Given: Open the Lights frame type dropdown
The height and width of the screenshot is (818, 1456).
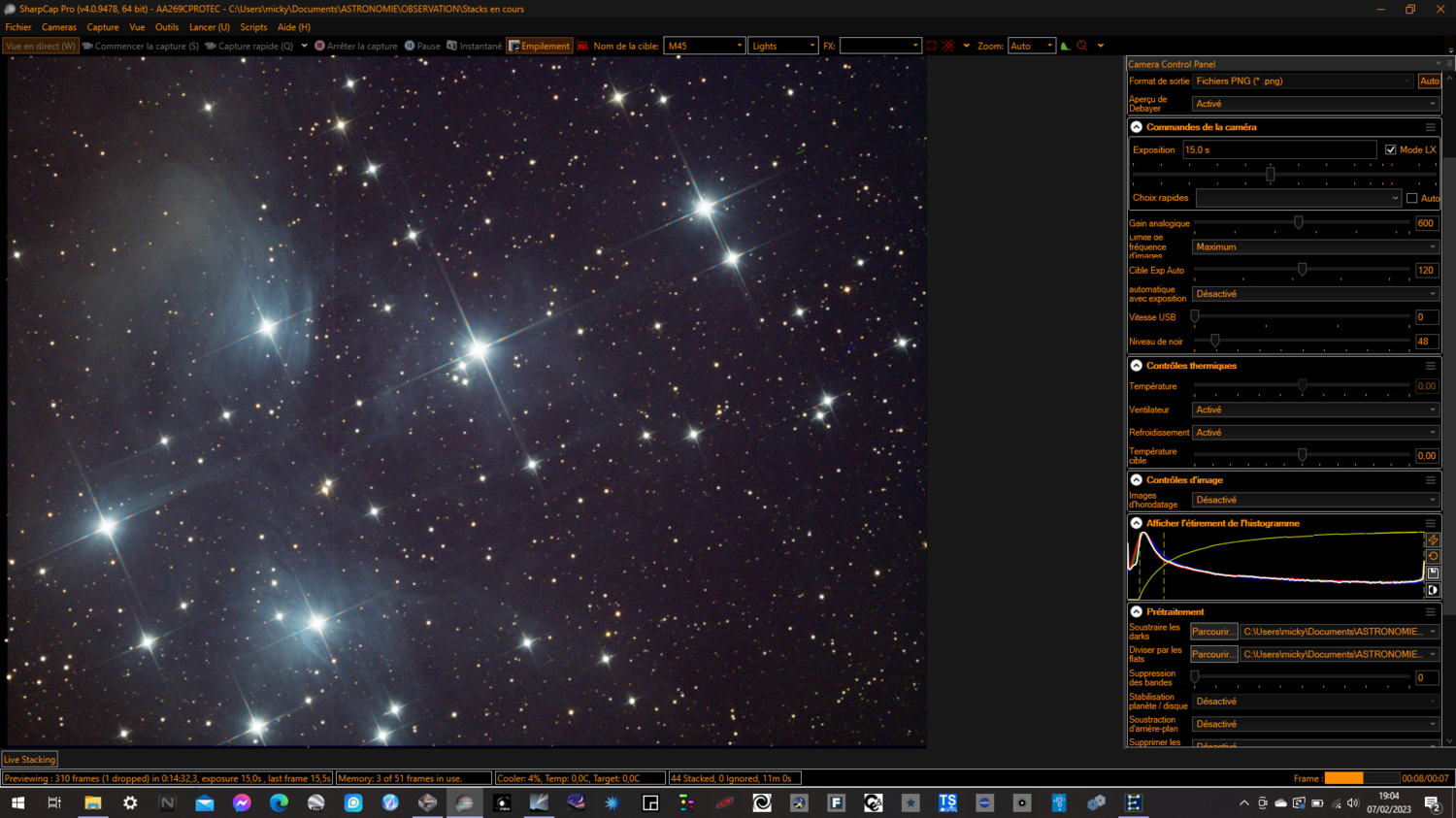Looking at the screenshot, I should (x=811, y=45).
